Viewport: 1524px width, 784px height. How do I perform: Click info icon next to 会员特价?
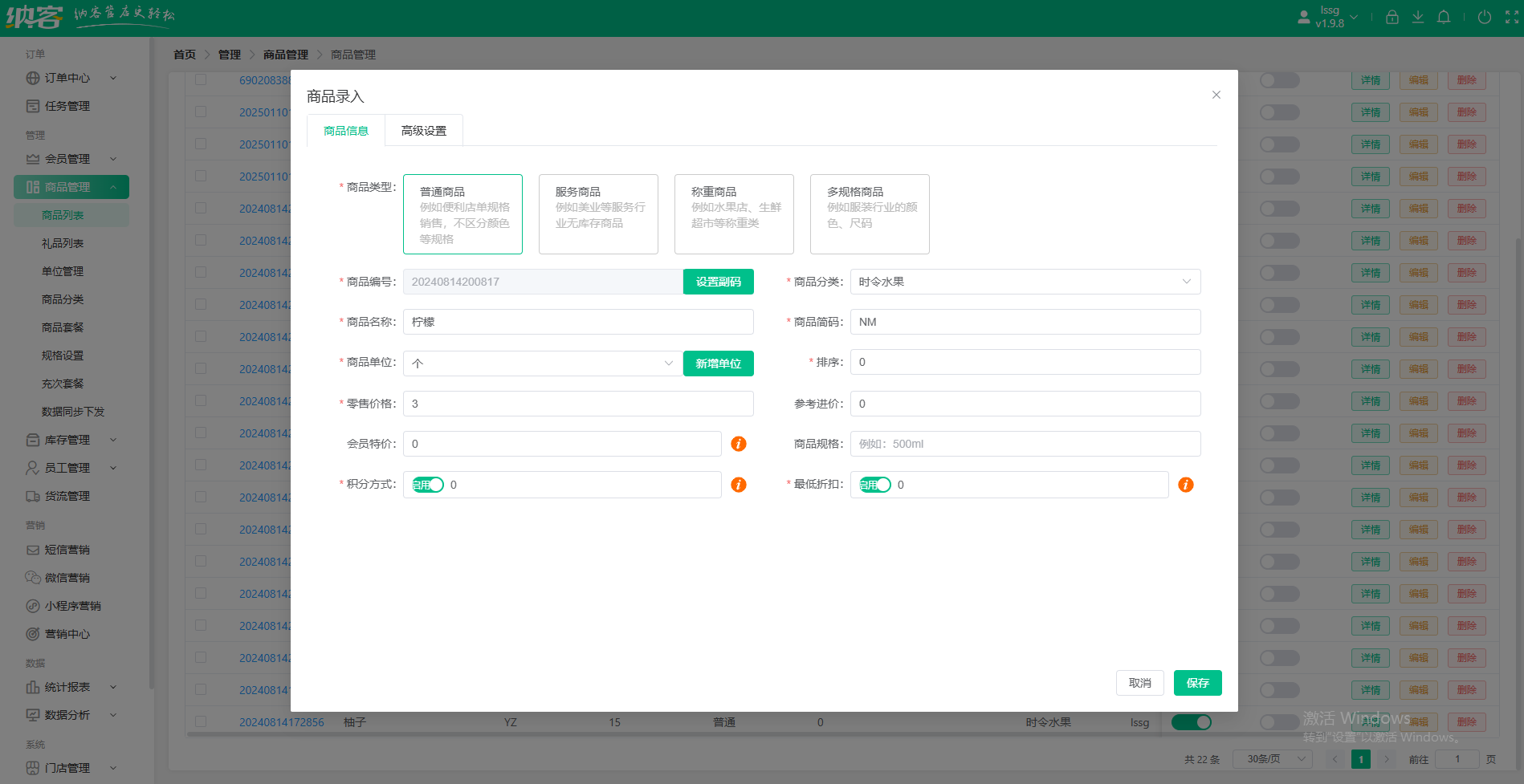(739, 444)
